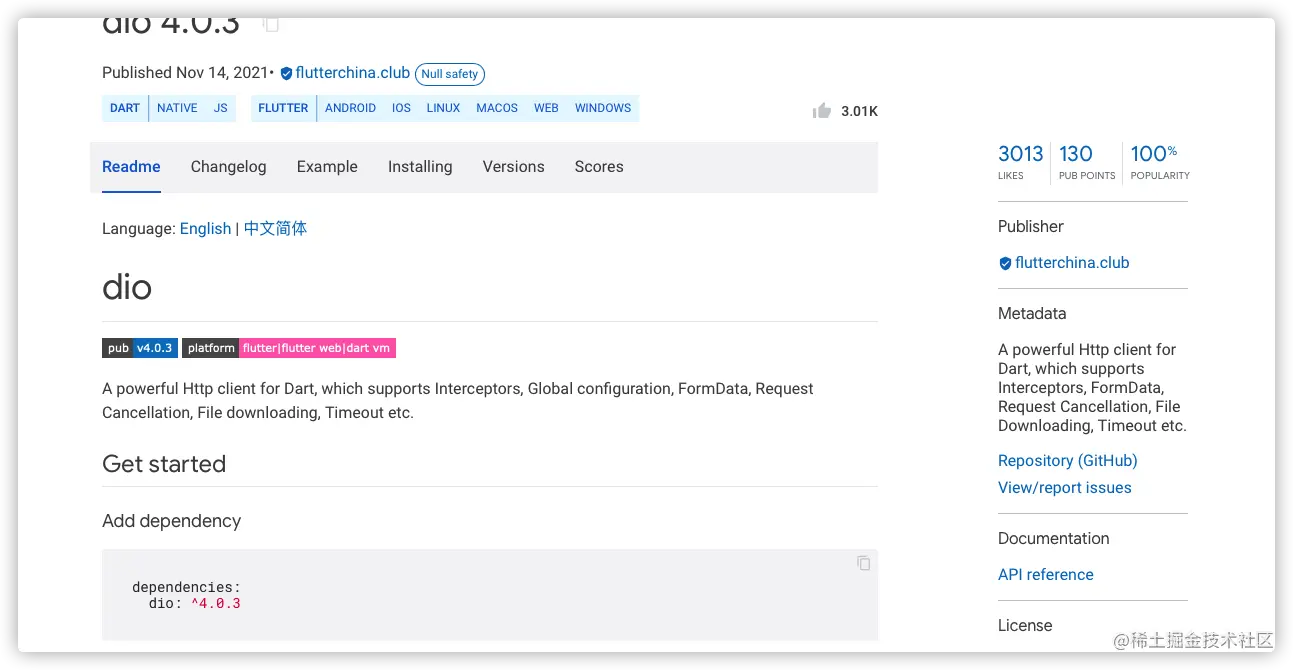Copy the package name next to the dio title
Screen dimensions: 1293x670
coord(271,24)
